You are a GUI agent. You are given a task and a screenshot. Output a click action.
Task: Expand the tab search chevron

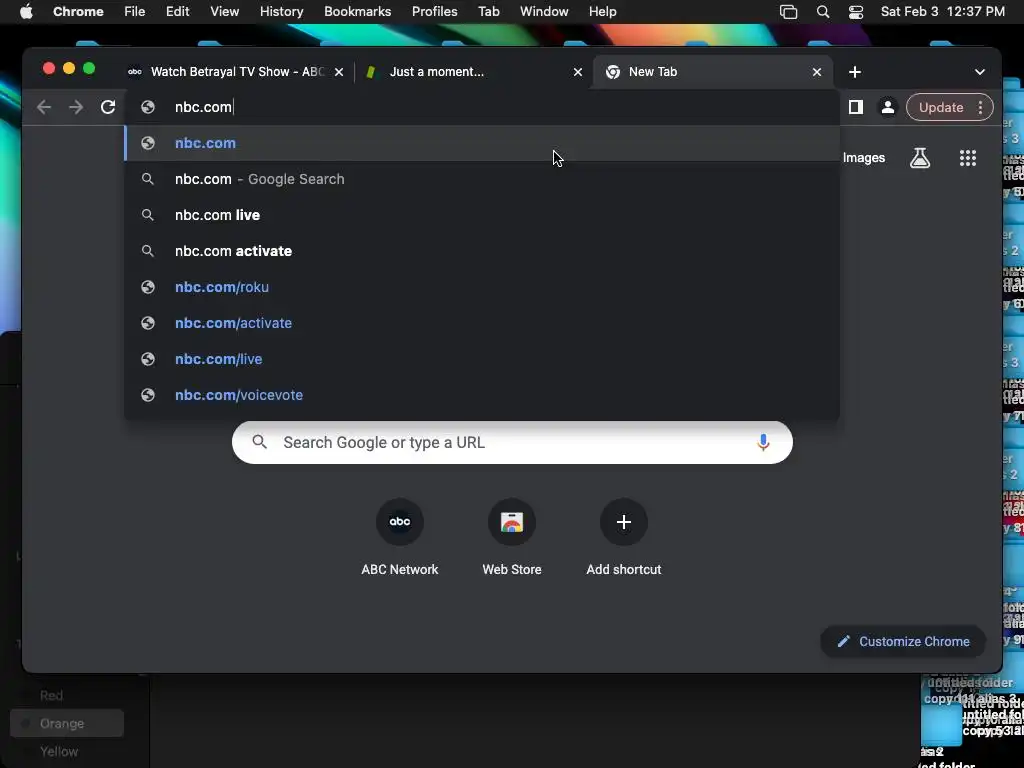(x=980, y=72)
